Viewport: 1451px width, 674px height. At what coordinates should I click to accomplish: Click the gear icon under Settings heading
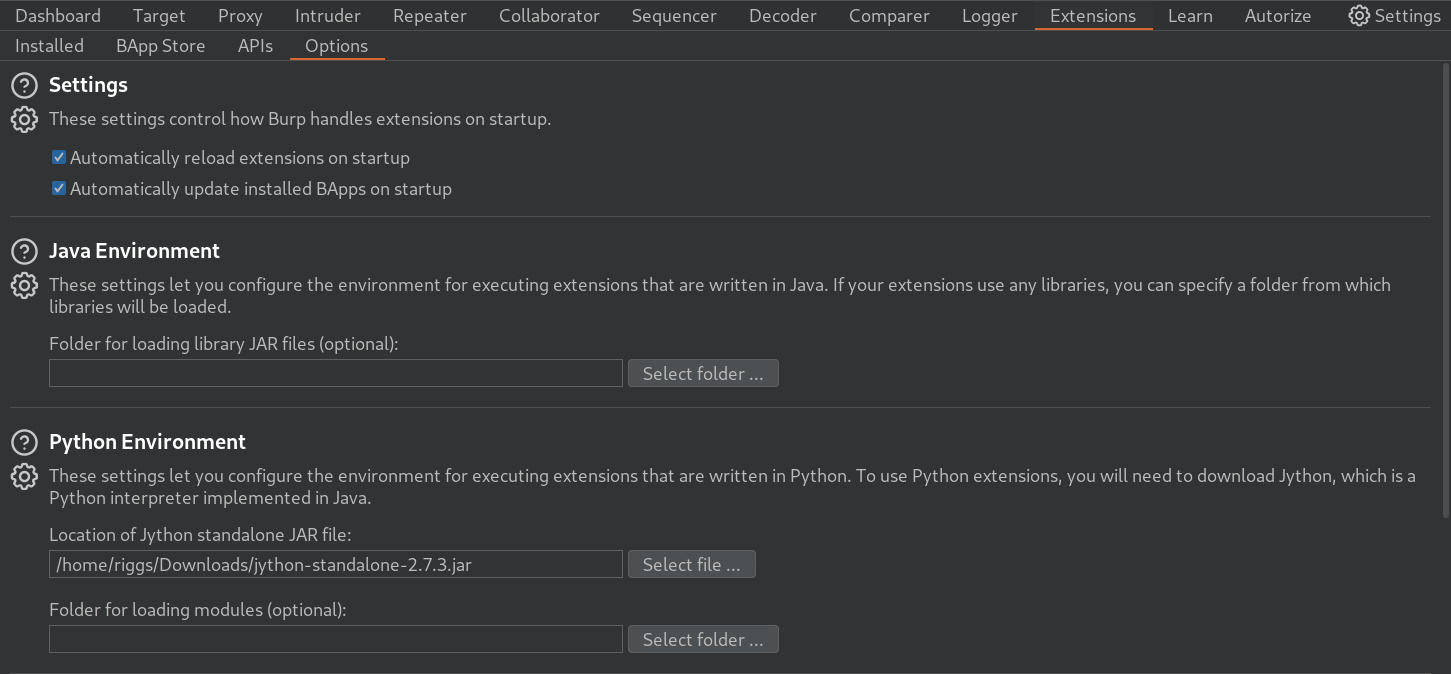click(24, 120)
